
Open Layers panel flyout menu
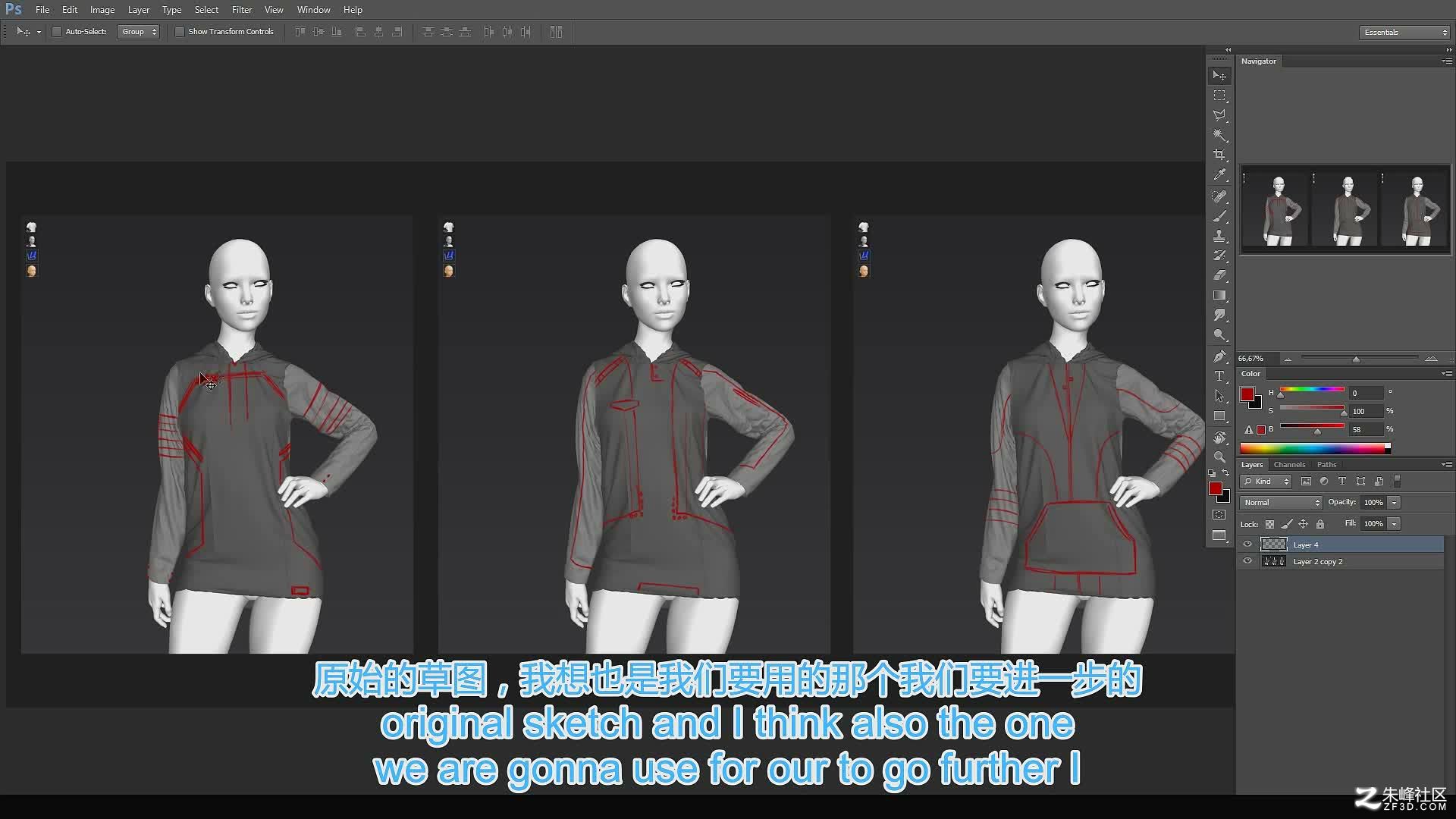[x=1446, y=465]
